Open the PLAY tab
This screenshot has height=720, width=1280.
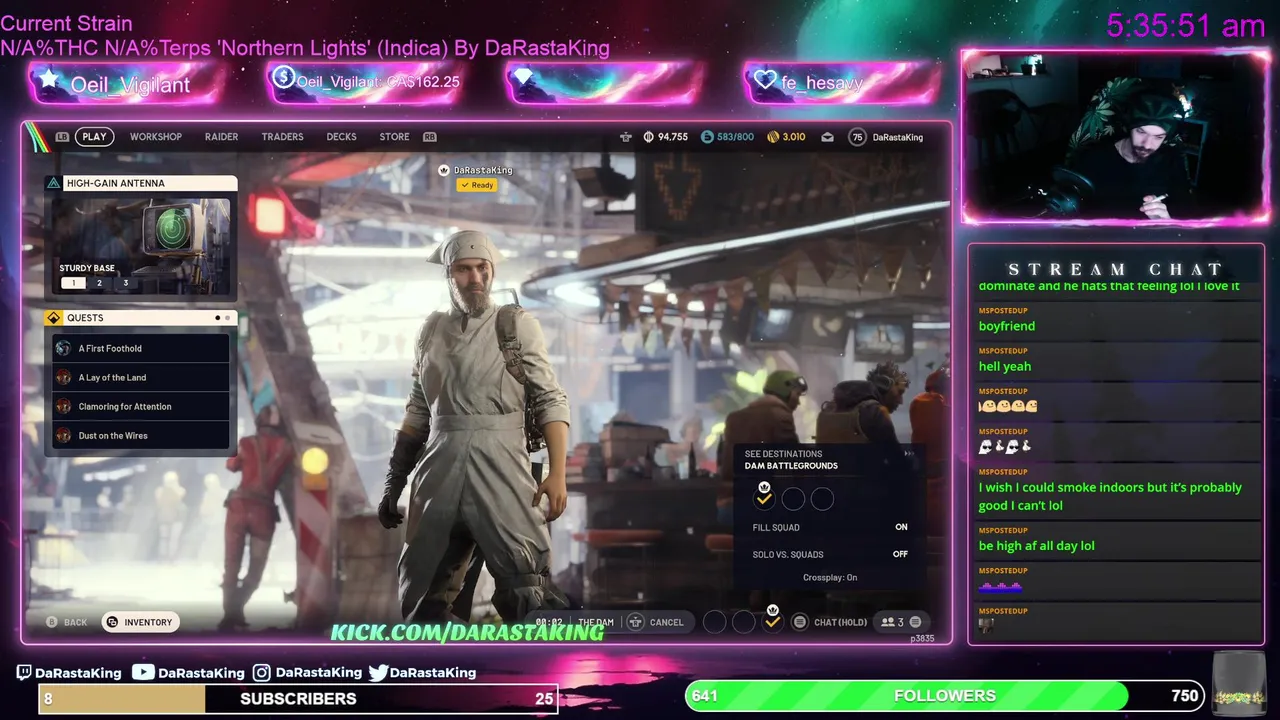coord(94,137)
